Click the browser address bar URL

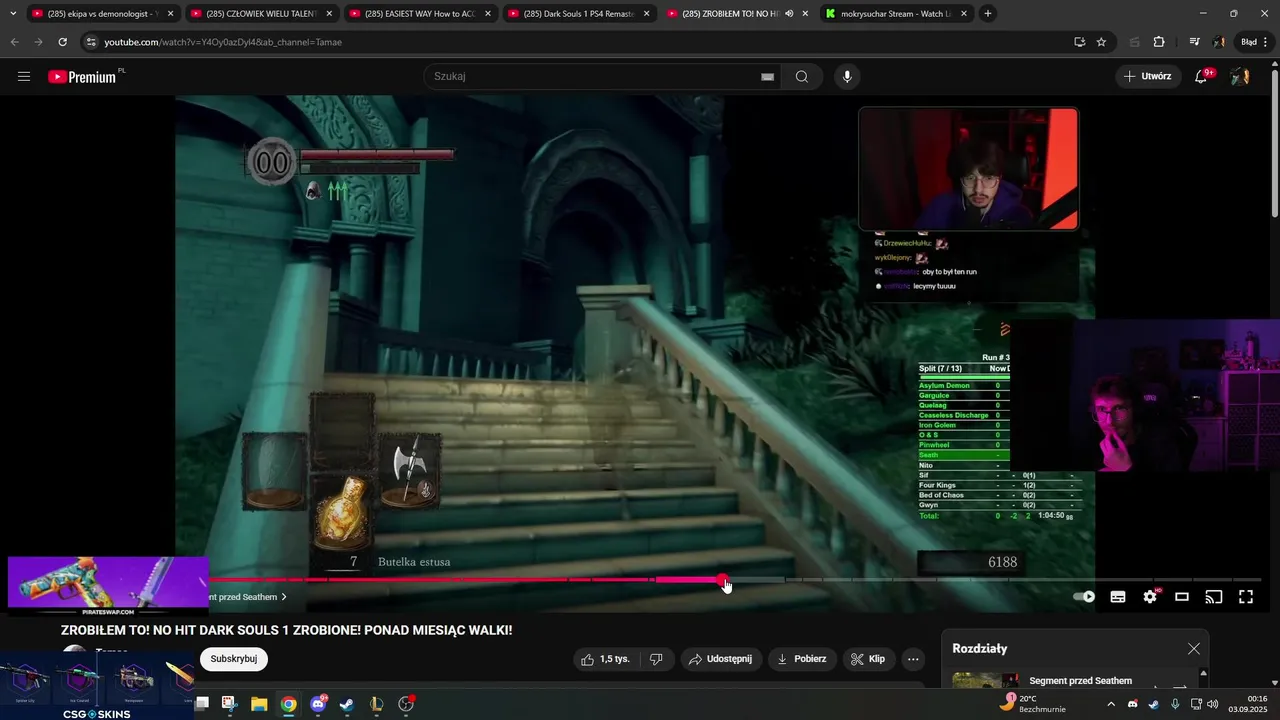223,42
